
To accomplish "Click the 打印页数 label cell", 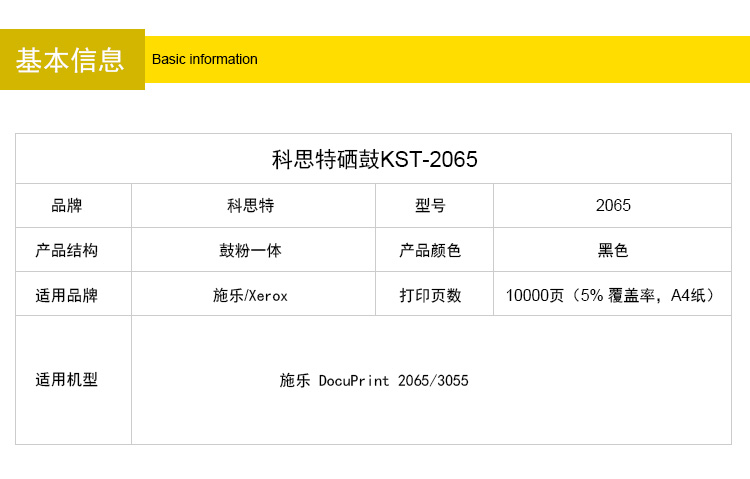I will point(430,295).
